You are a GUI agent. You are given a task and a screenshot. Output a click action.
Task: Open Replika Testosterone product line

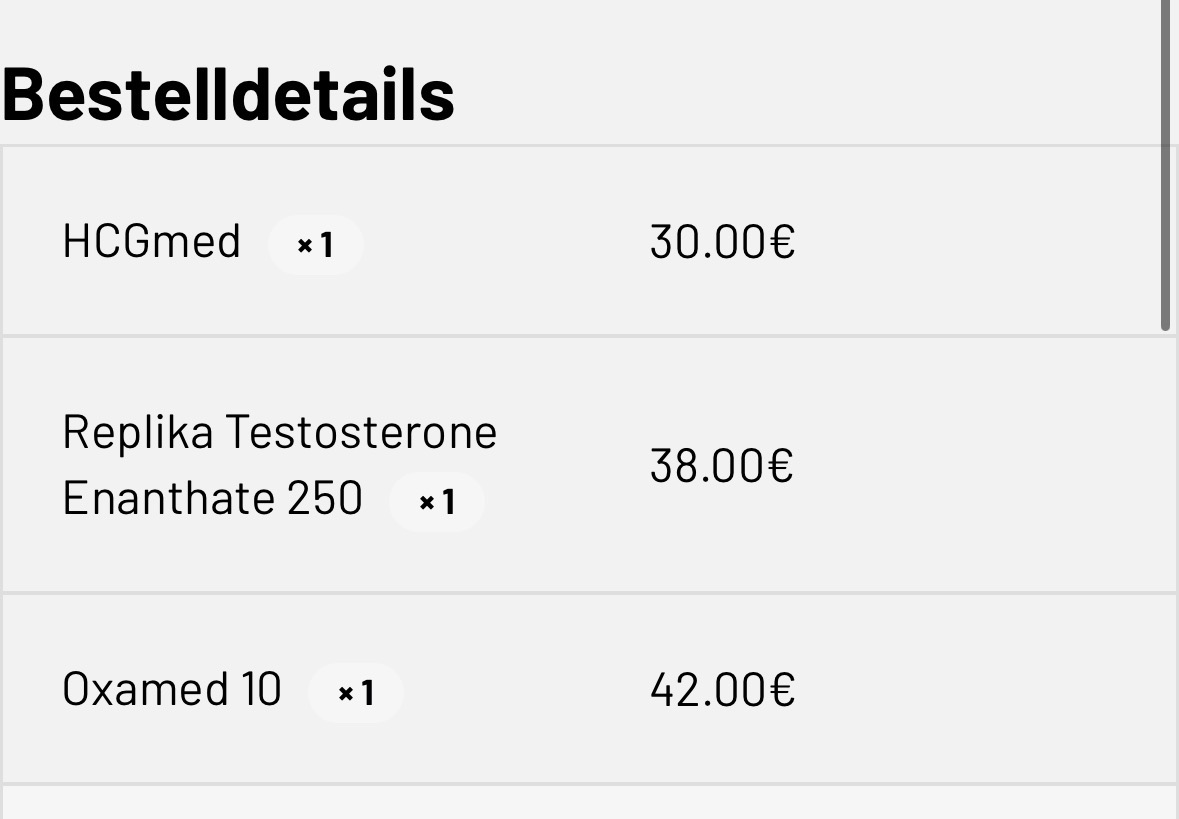(x=279, y=432)
